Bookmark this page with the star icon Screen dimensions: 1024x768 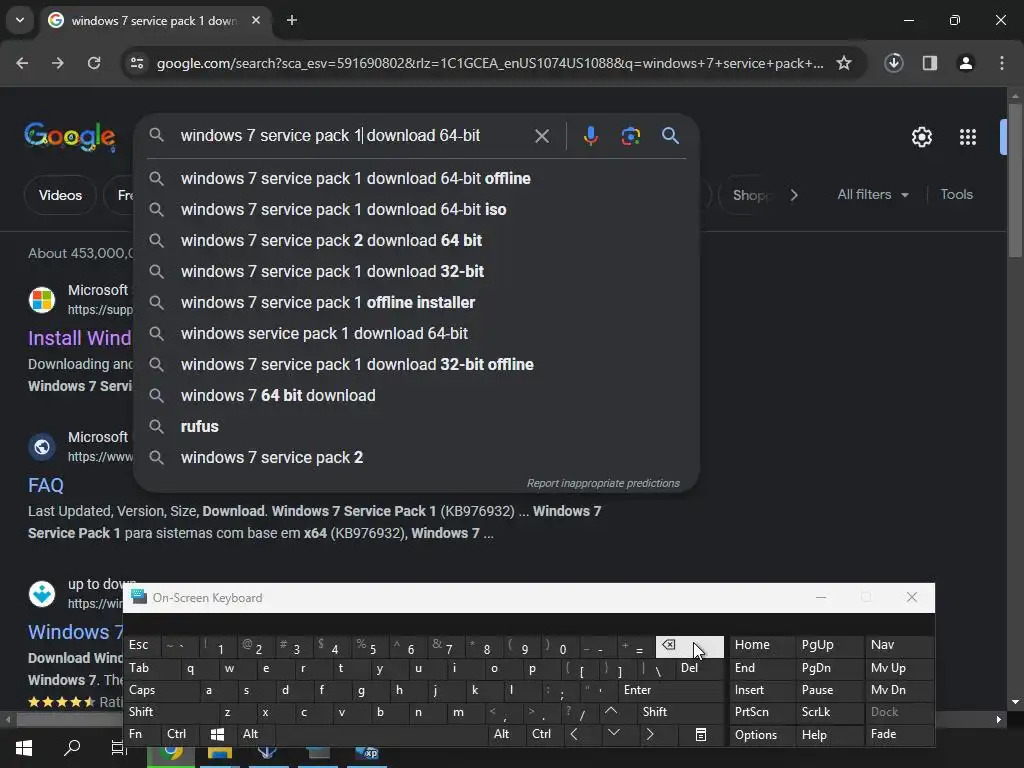coord(844,63)
